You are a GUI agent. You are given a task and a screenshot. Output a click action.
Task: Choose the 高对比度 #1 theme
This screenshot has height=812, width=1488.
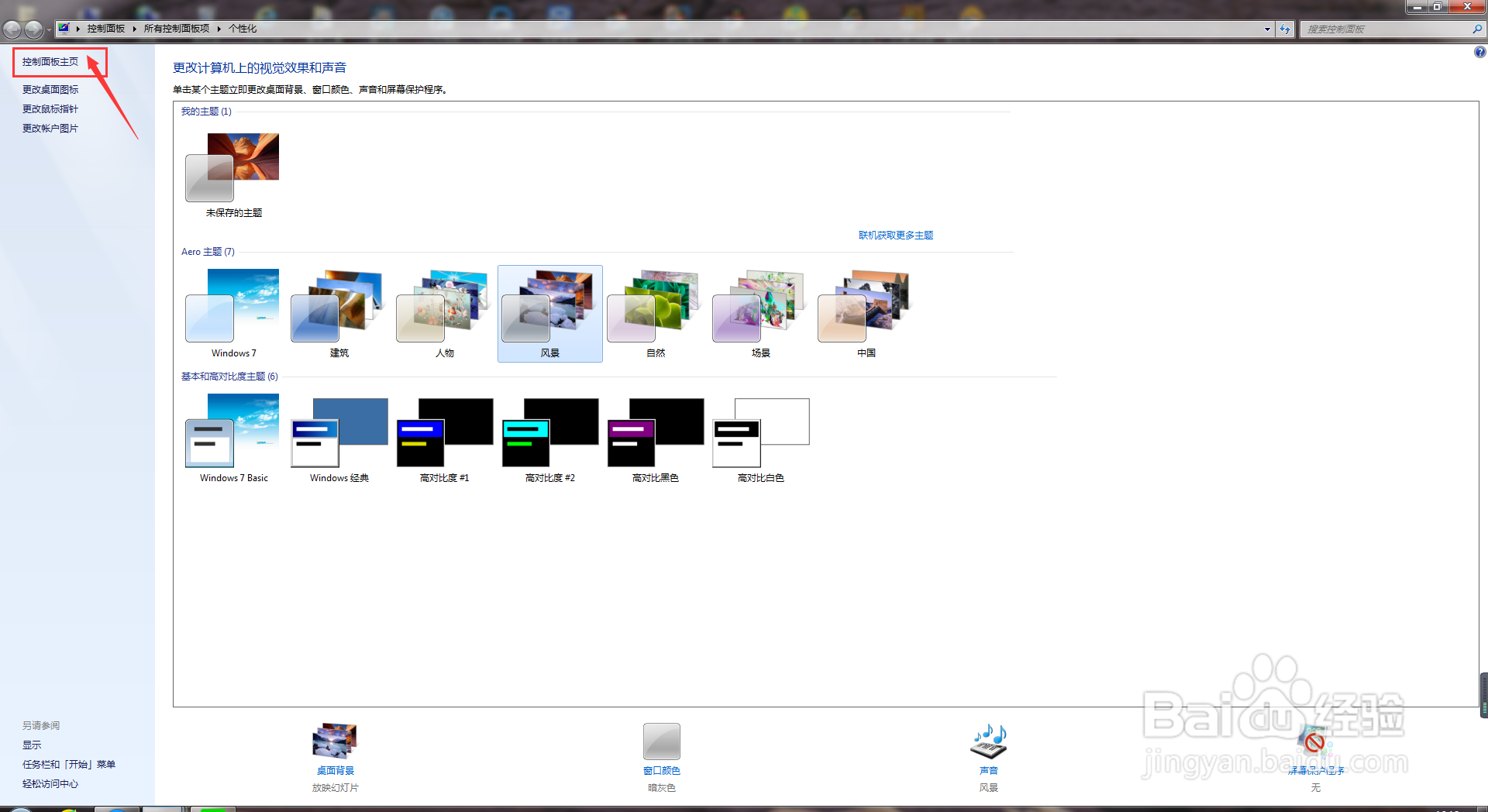(x=444, y=432)
